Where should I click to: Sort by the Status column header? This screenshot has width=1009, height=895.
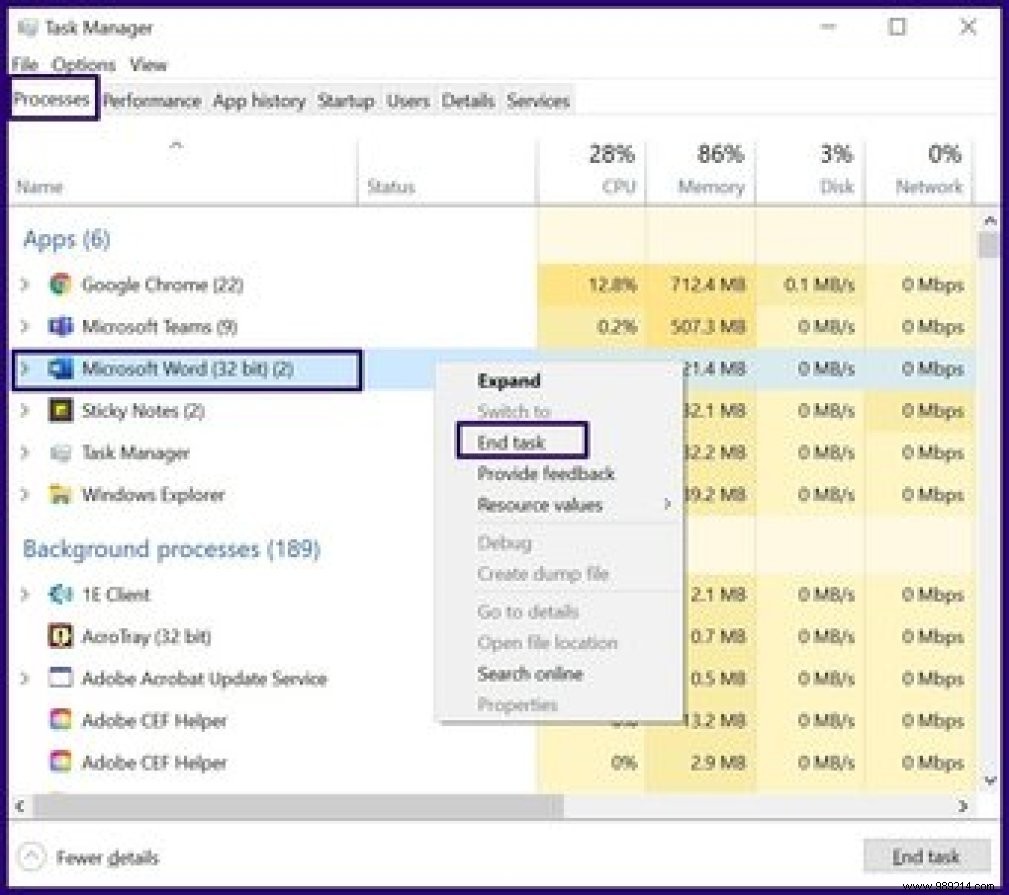tap(447, 171)
